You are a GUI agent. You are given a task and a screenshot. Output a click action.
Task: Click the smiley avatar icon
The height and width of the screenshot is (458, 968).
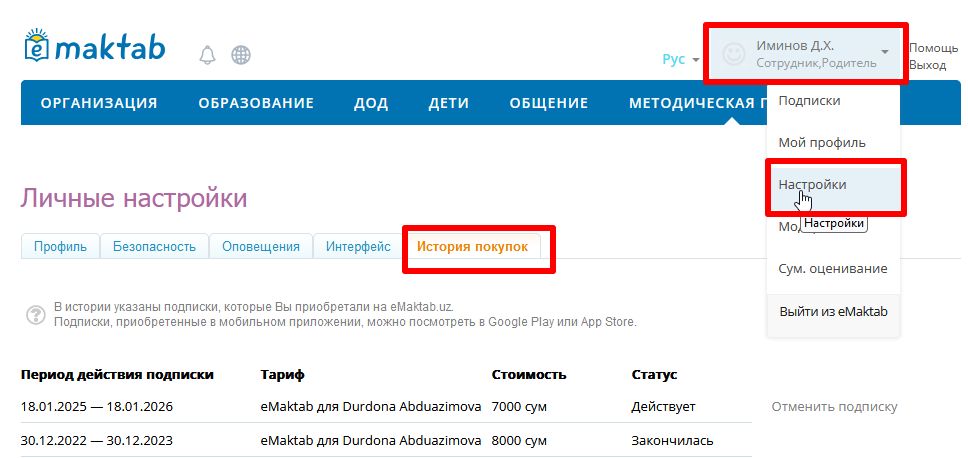(733, 54)
